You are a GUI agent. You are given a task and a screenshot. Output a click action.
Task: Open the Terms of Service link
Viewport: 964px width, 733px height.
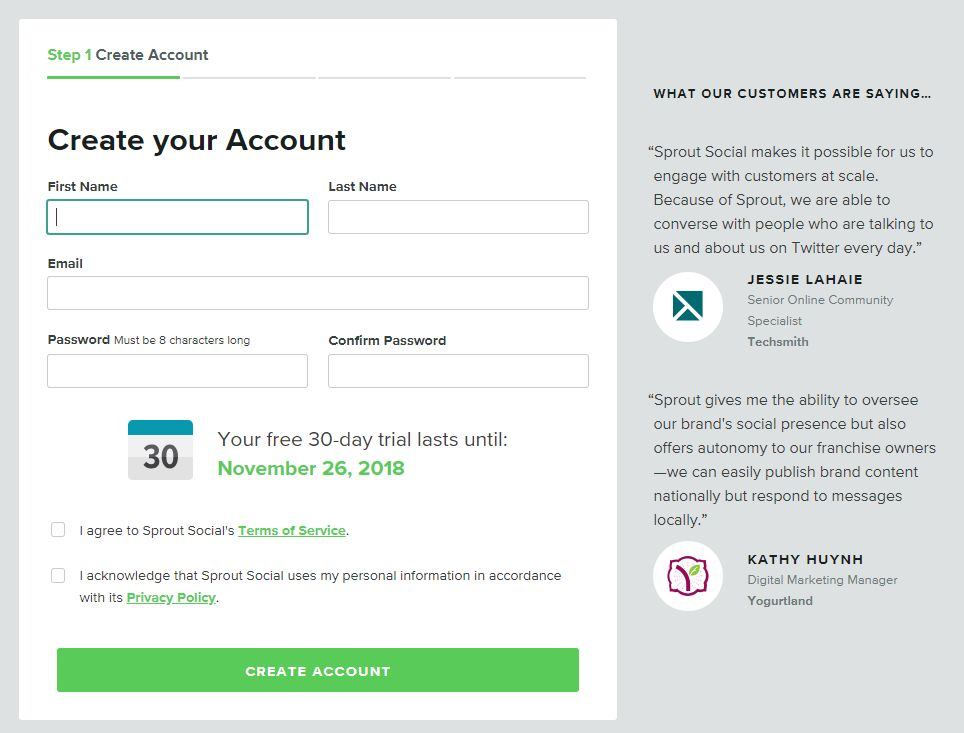click(292, 531)
